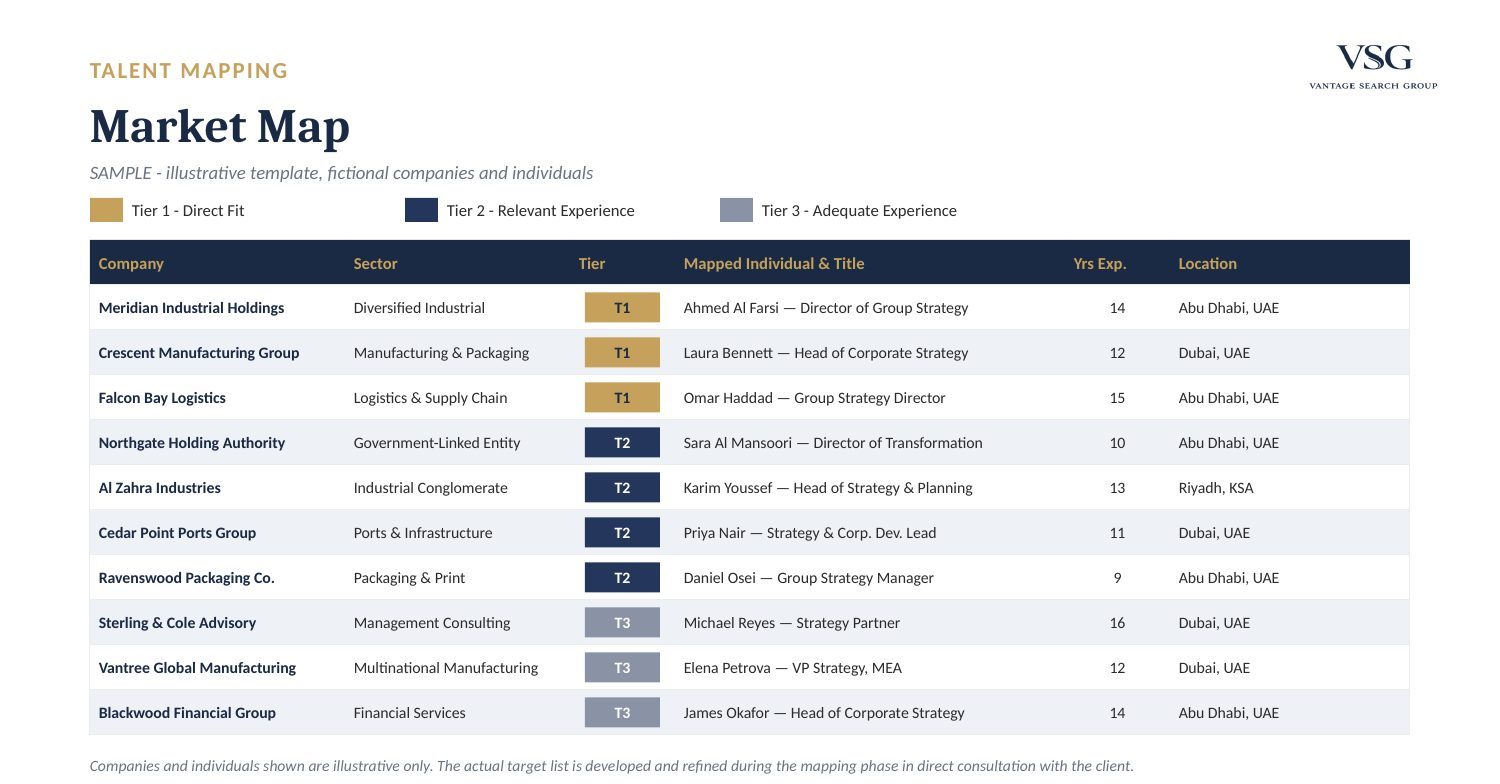This screenshot has width=1500, height=784.
Task: Click years value 16 for Michael Reyes
Action: [x=1117, y=623]
